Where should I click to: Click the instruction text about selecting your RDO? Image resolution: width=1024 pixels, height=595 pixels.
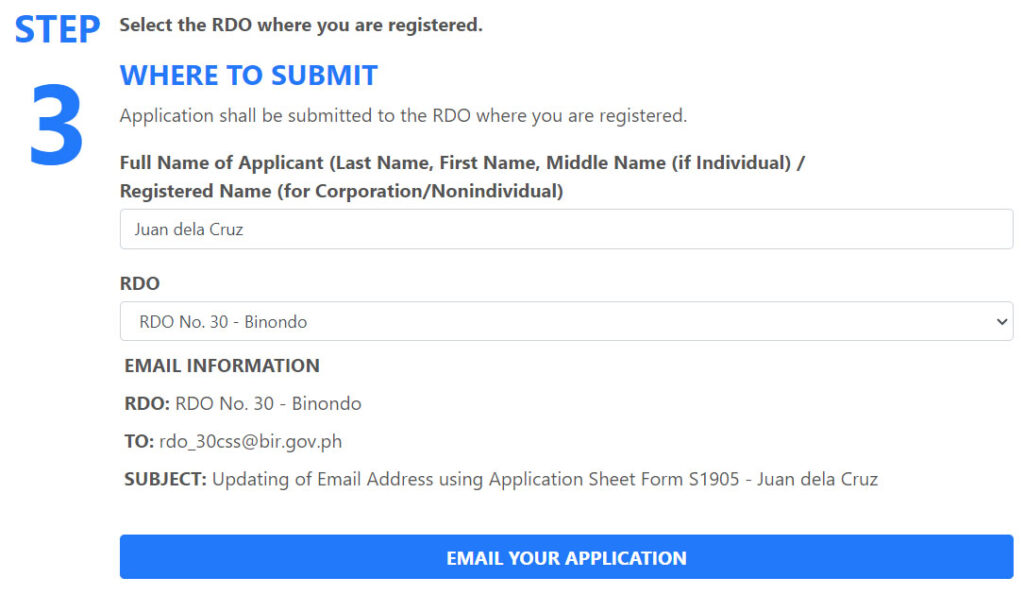(x=303, y=24)
